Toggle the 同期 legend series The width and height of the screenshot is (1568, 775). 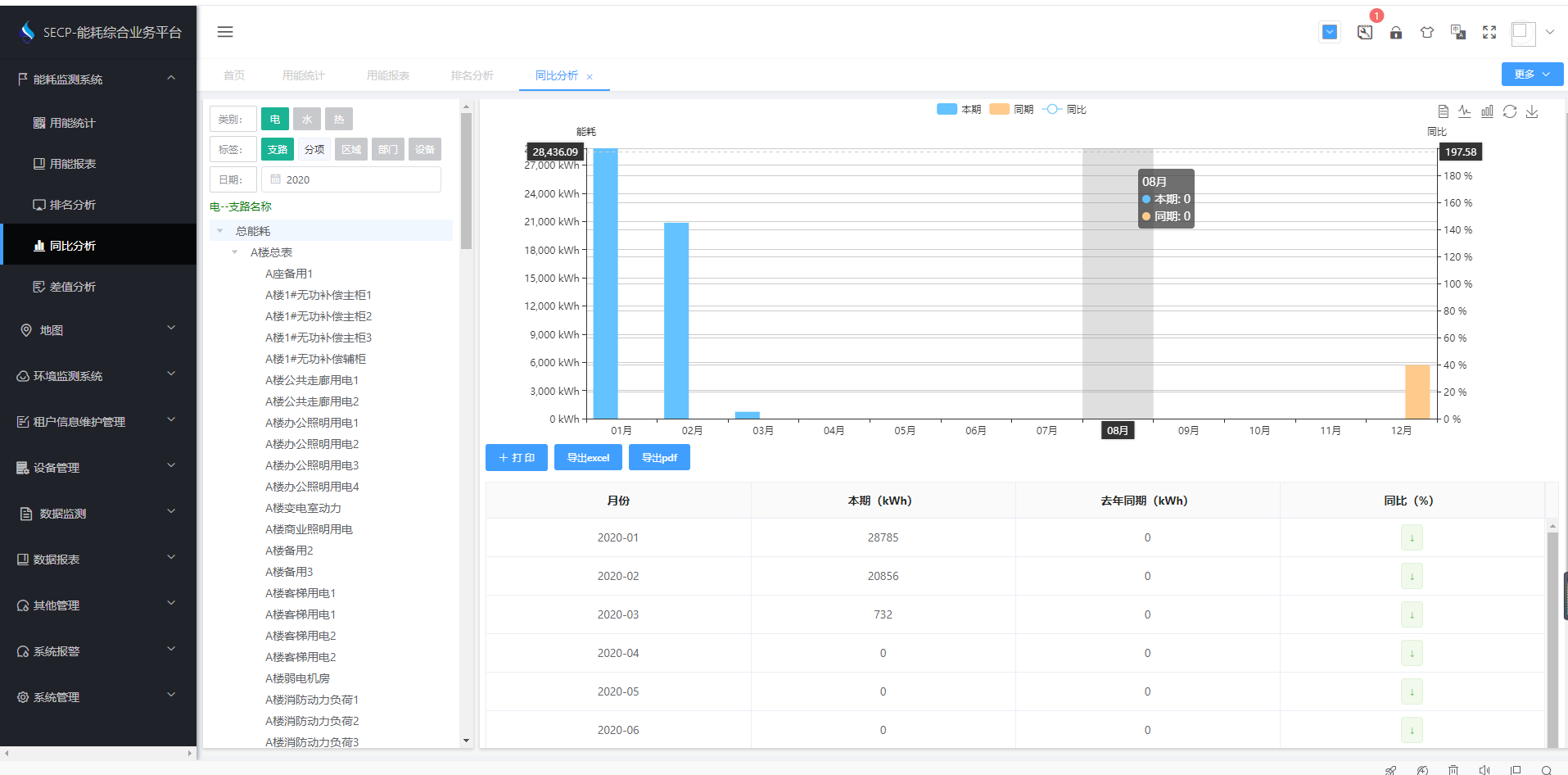pyautogui.click(x=1011, y=109)
